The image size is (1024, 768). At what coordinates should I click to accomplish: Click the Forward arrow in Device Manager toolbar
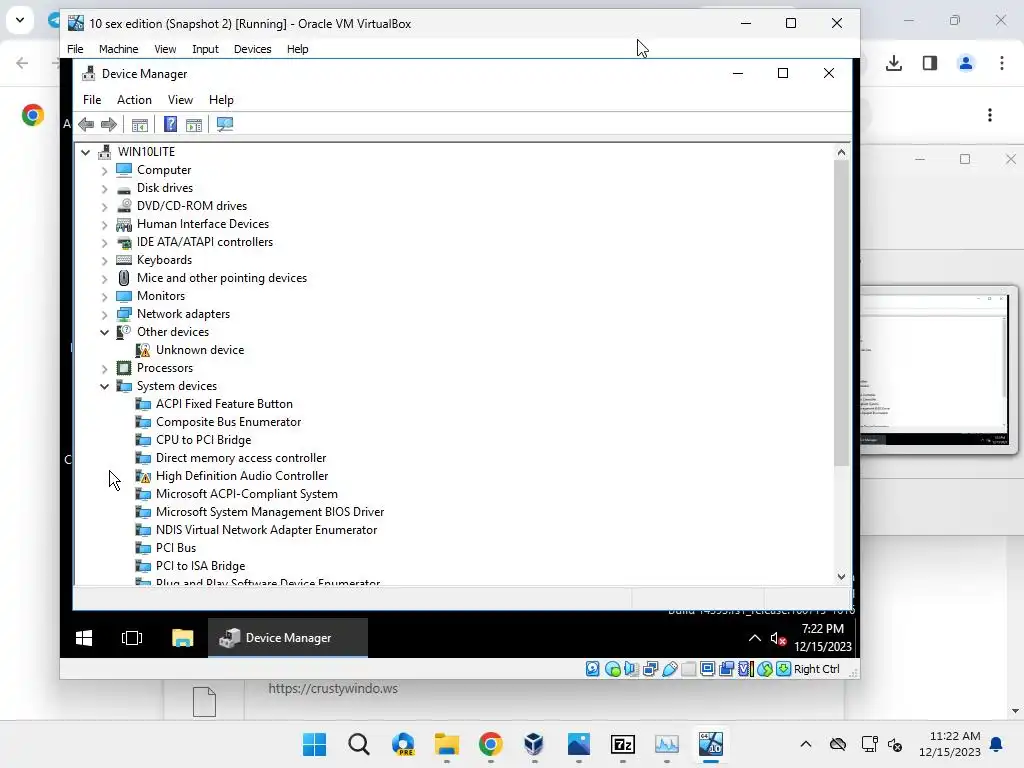pos(108,124)
